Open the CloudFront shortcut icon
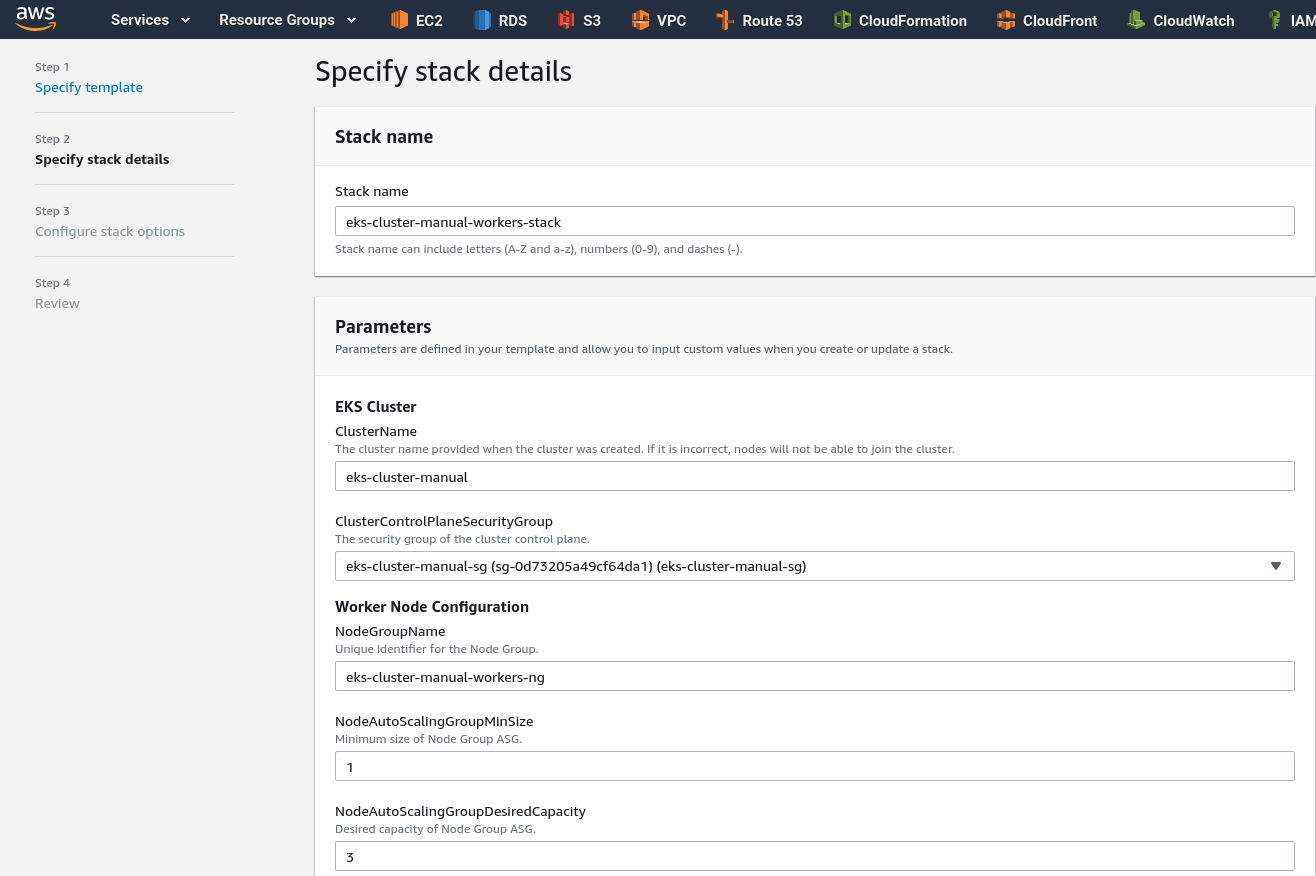Screen dimensions: 1316x876 pos(1007,20)
